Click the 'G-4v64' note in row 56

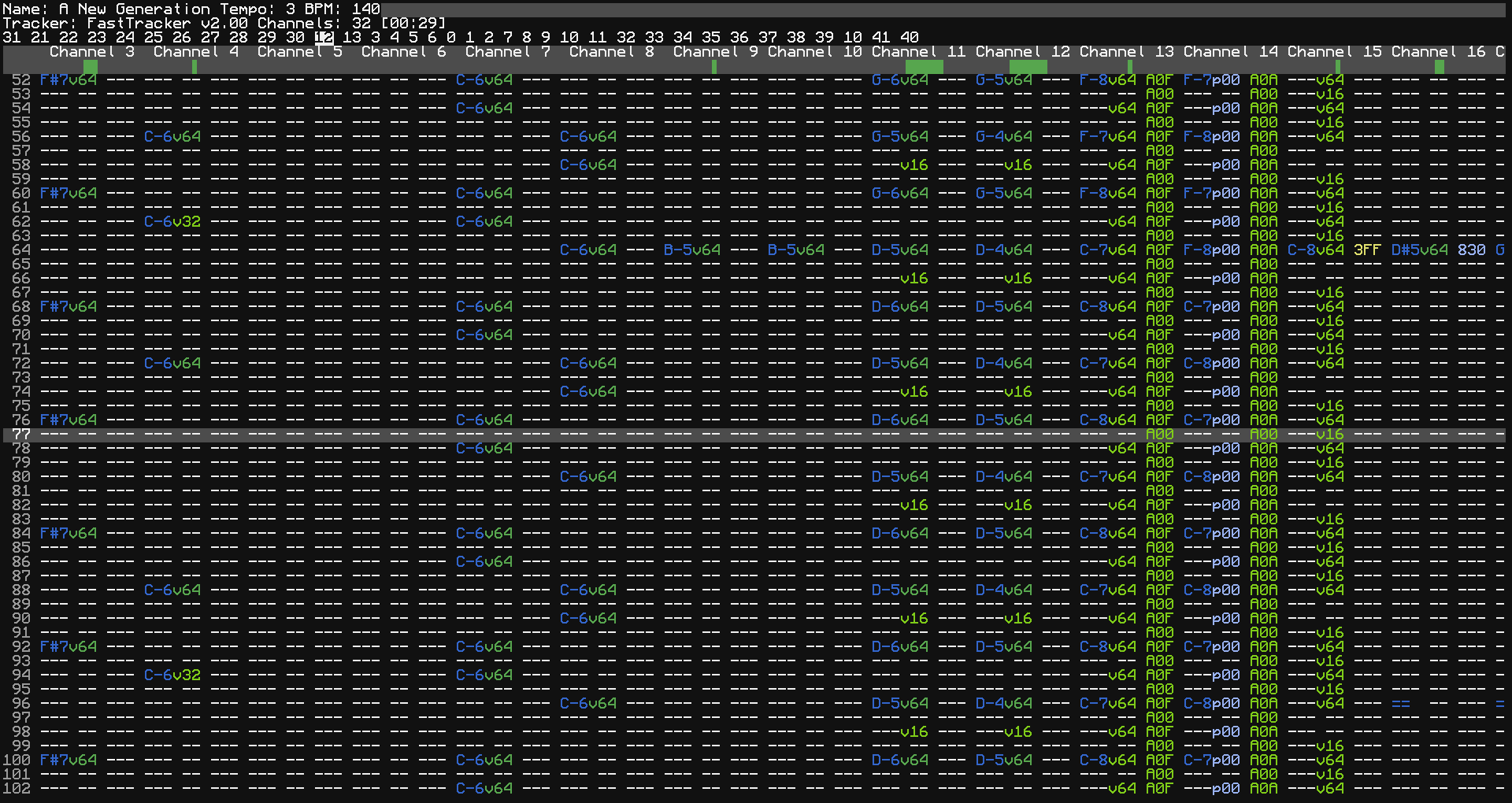1004,136
